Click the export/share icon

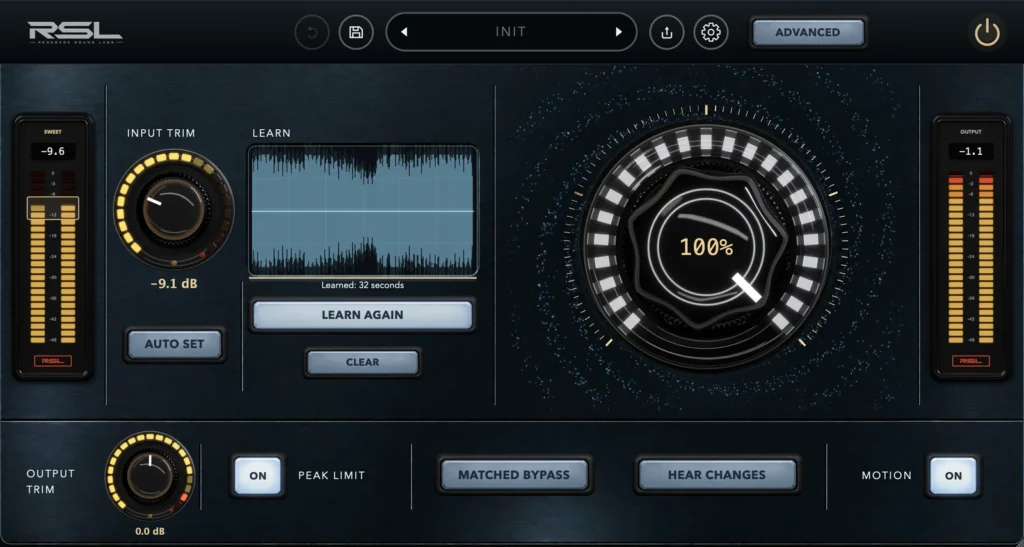pos(667,32)
